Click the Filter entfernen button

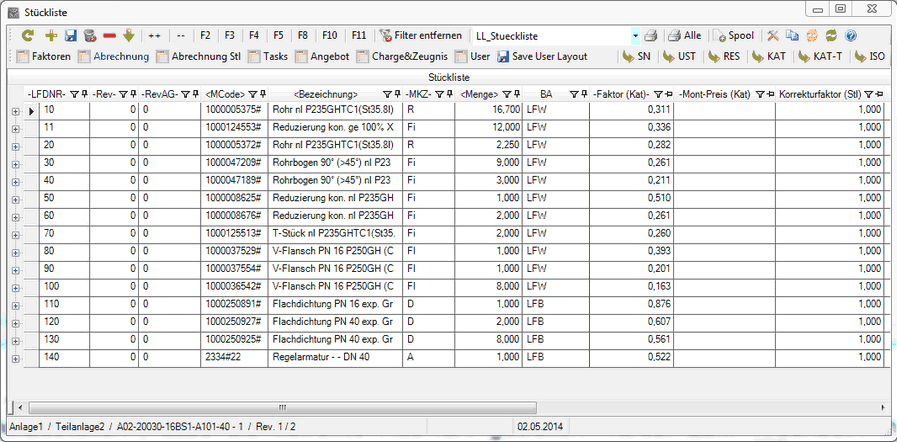pos(420,35)
